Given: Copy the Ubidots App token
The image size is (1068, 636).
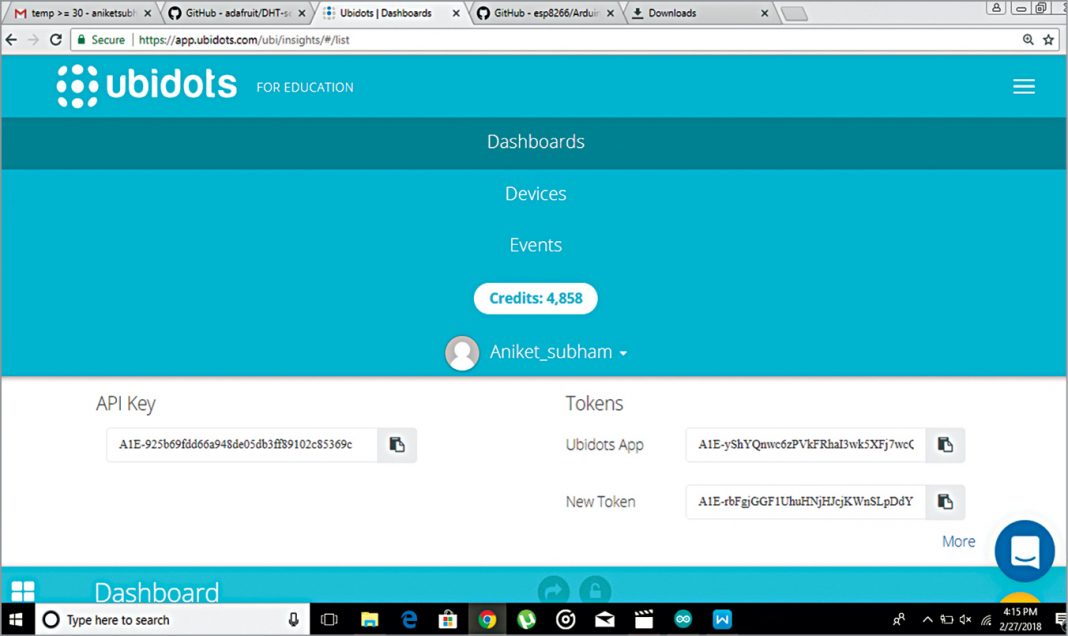Looking at the screenshot, I should pyautogui.click(x=945, y=445).
